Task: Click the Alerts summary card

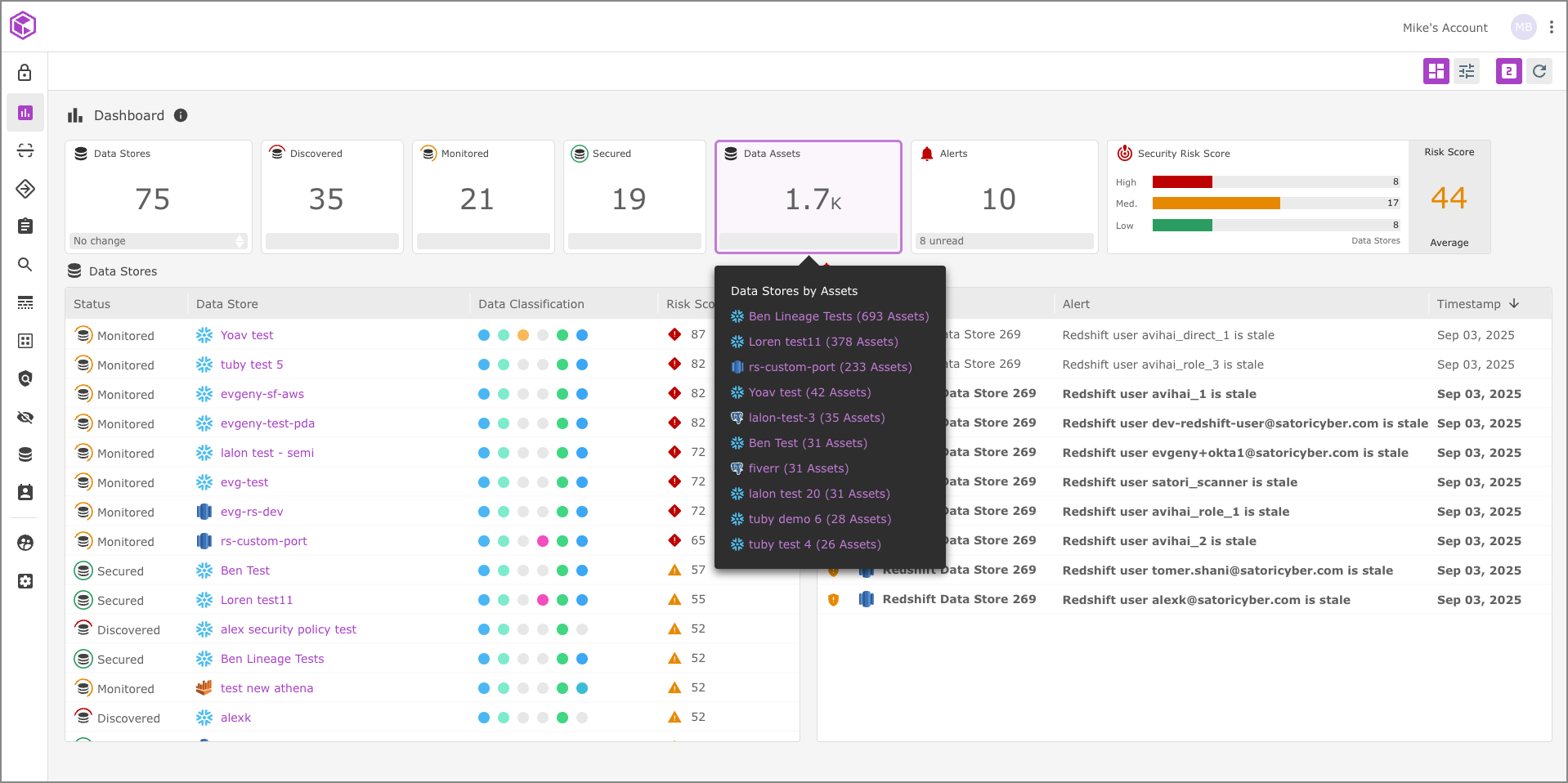Action: click(1004, 196)
